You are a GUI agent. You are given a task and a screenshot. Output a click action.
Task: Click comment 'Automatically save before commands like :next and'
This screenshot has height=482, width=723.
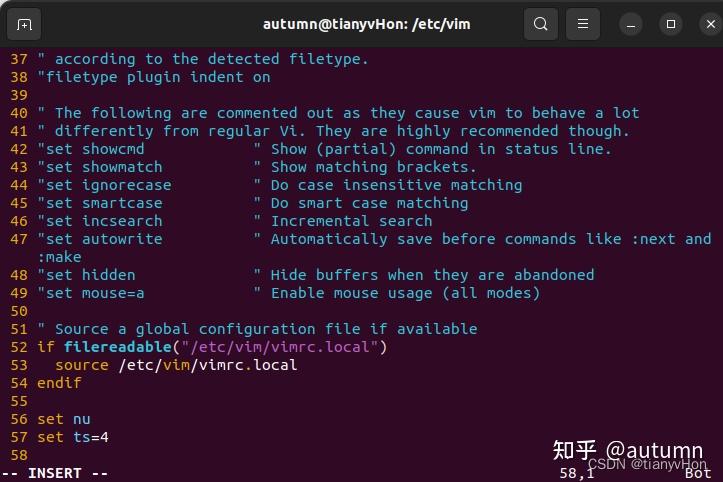coord(491,239)
